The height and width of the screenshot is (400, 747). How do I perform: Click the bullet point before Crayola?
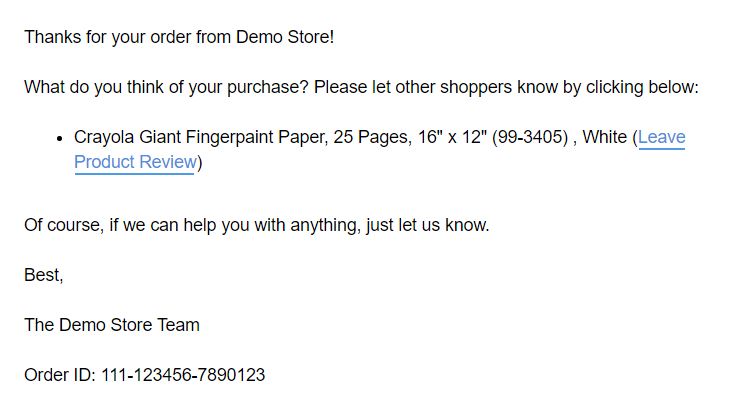[61, 138]
